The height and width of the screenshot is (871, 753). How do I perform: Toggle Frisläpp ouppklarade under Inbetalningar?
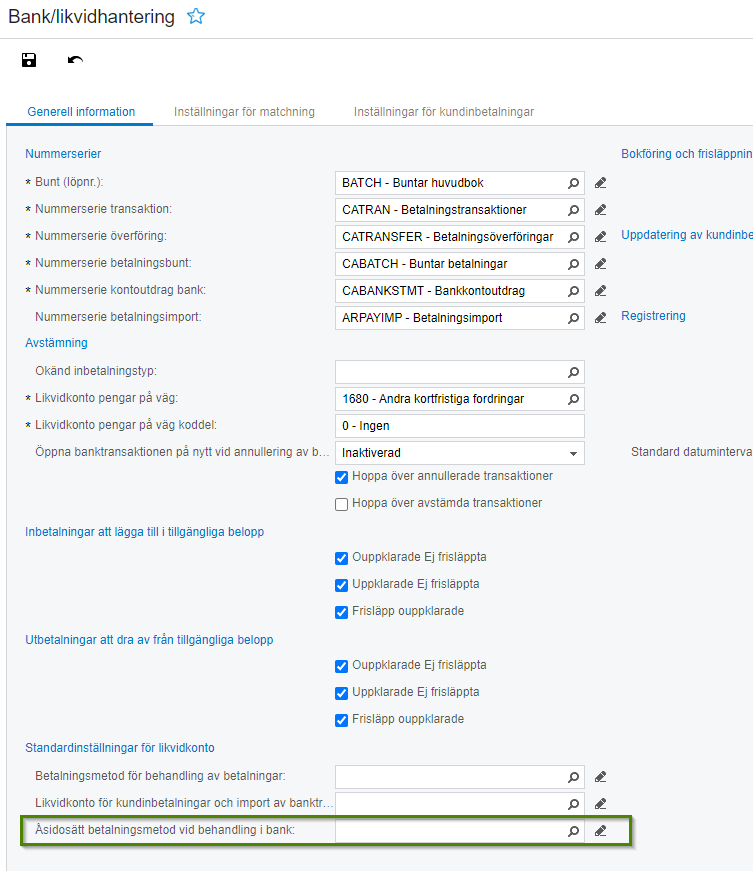point(342,612)
